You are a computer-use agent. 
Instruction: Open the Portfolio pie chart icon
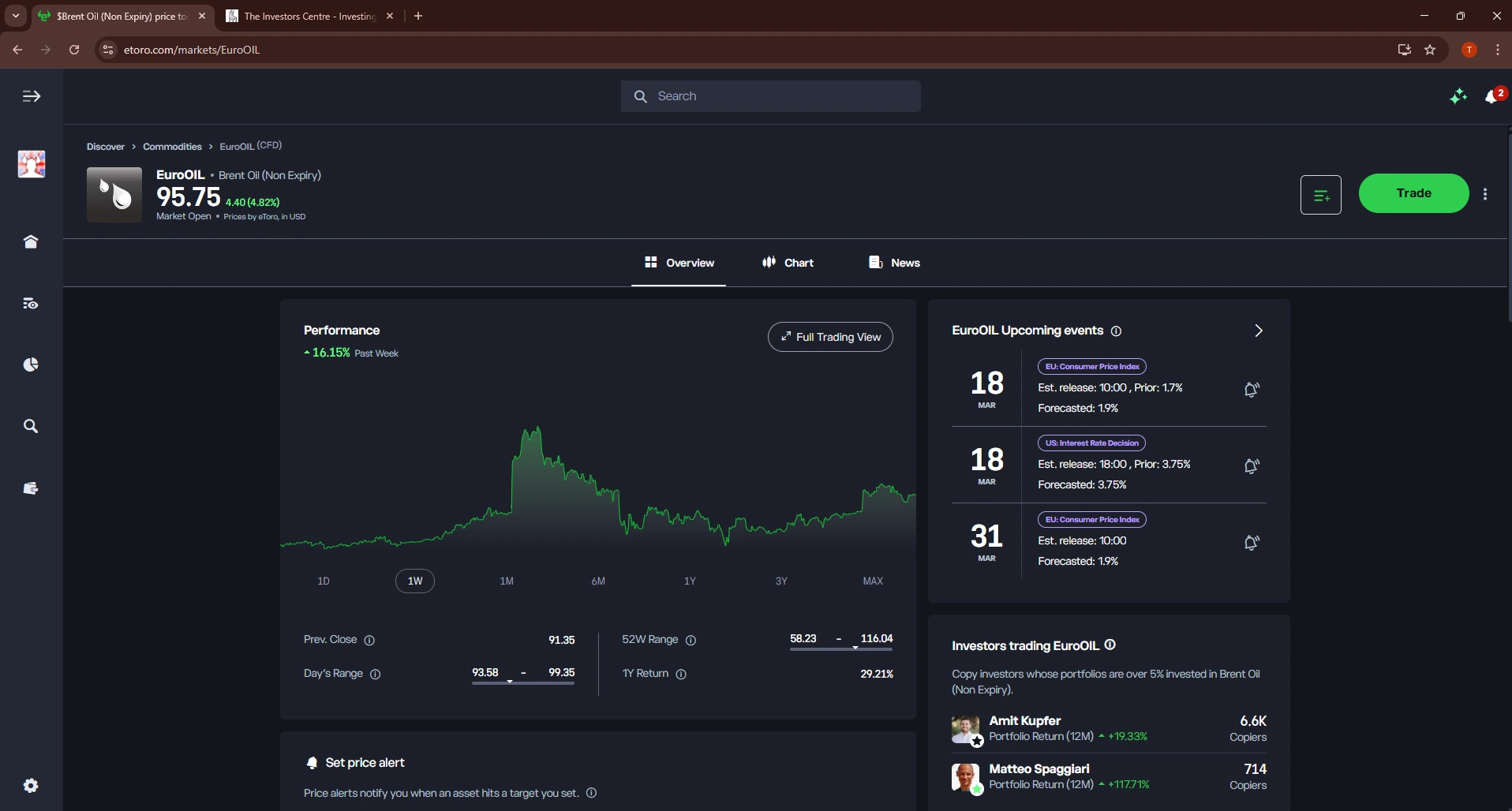click(x=31, y=364)
